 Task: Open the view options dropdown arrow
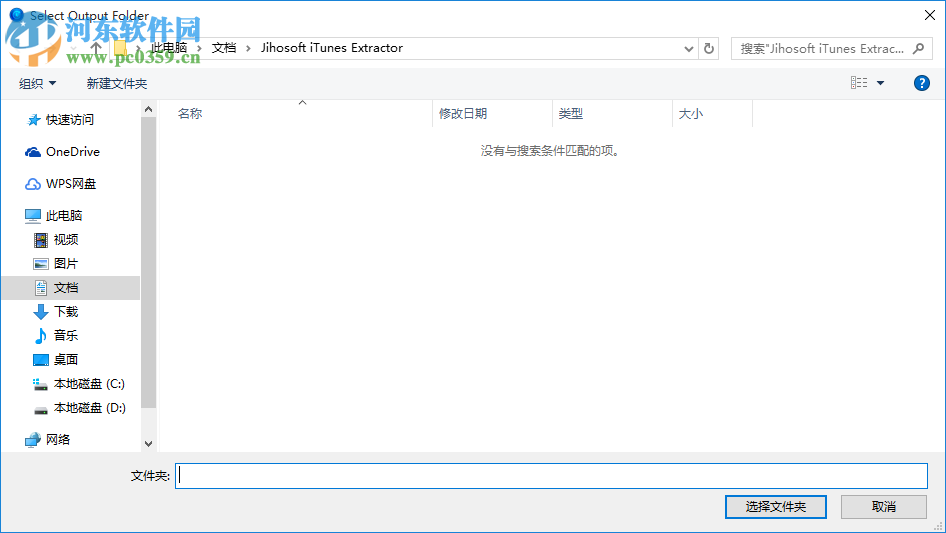pos(880,83)
